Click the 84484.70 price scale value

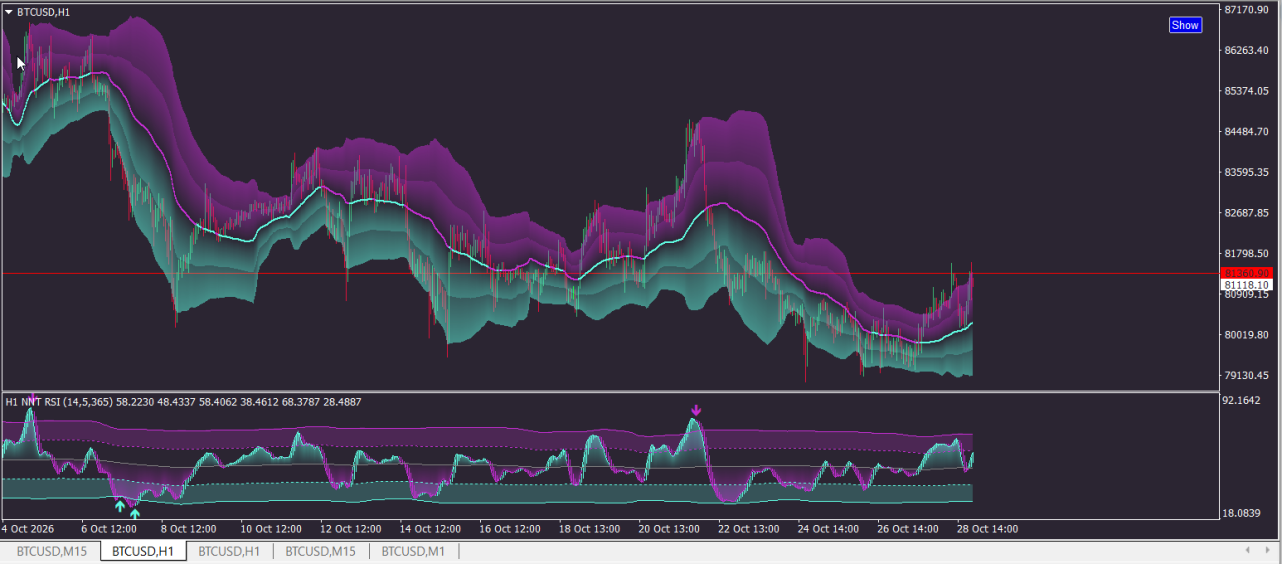pos(1247,132)
